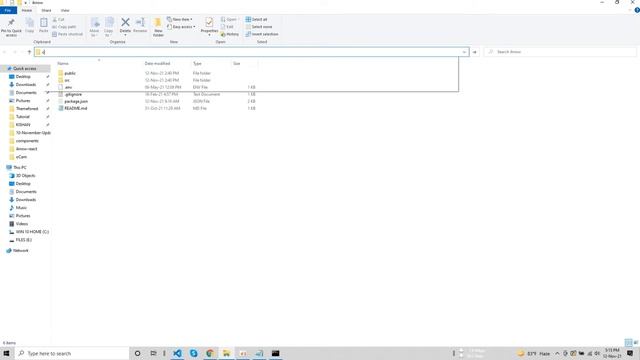The width and height of the screenshot is (640, 360).
Task: Open Videos under This PC
Action: click(x=22, y=224)
